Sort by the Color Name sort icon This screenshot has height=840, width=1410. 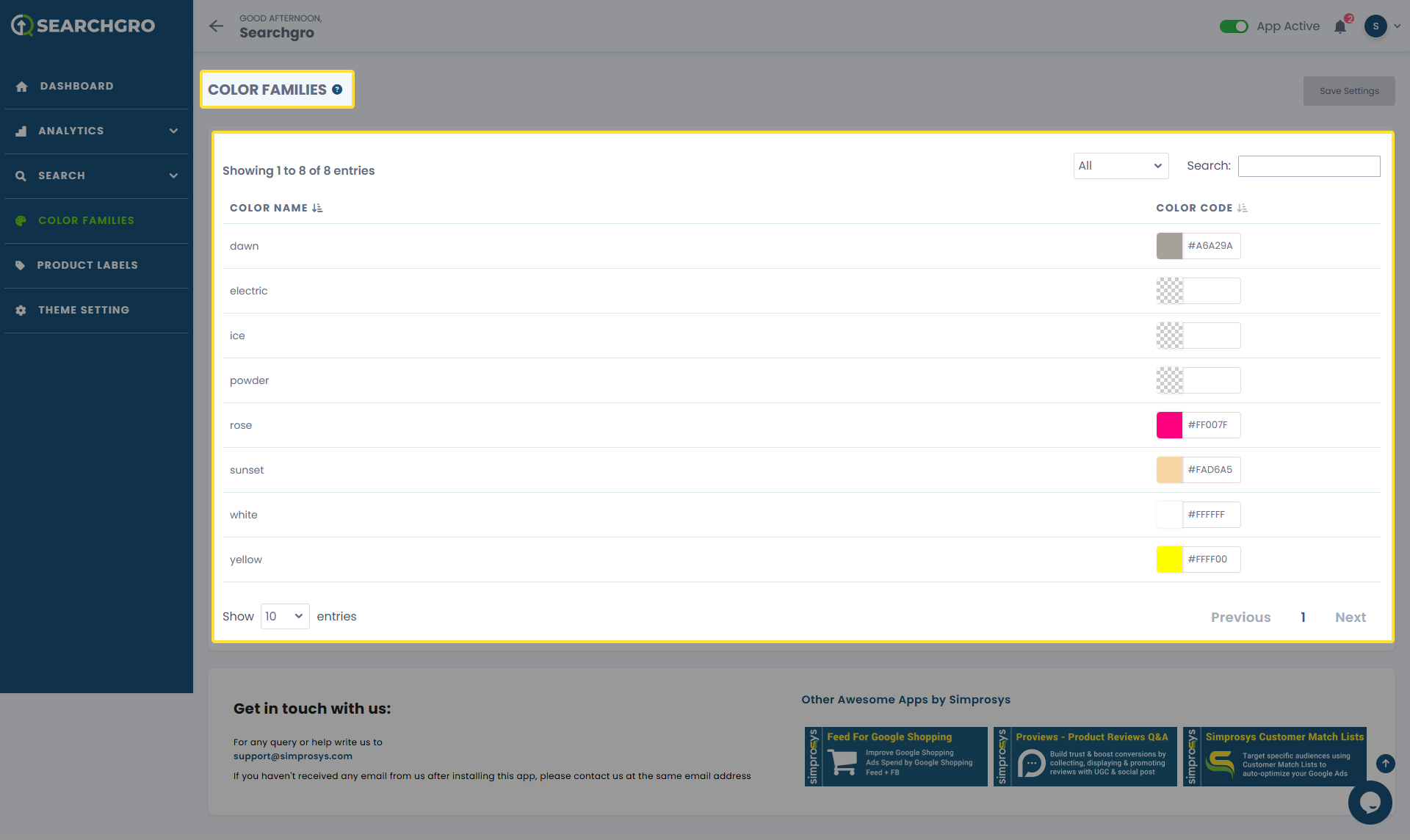[x=317, y=208]
